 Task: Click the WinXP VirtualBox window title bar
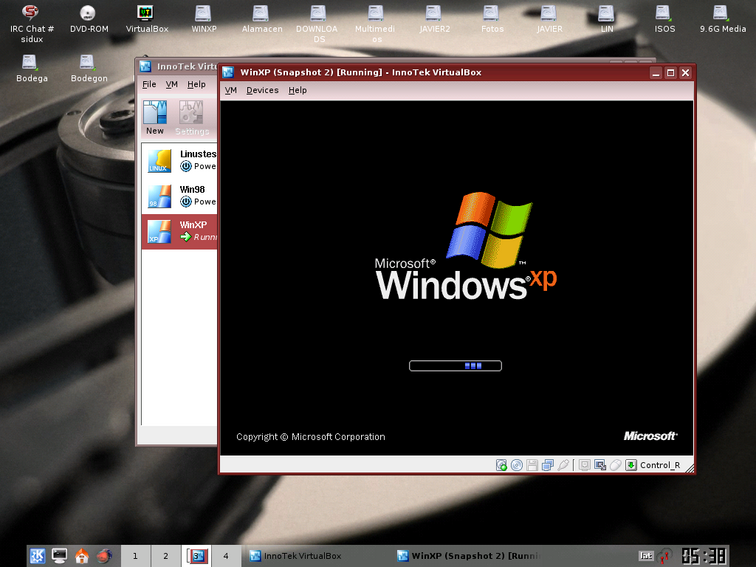pos(434,72)
